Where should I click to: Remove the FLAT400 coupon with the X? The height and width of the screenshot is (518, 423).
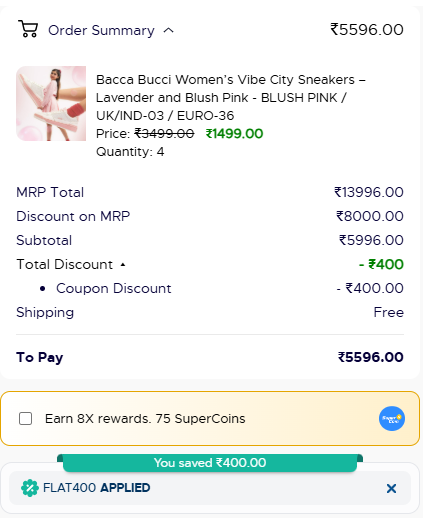(391, 488)
